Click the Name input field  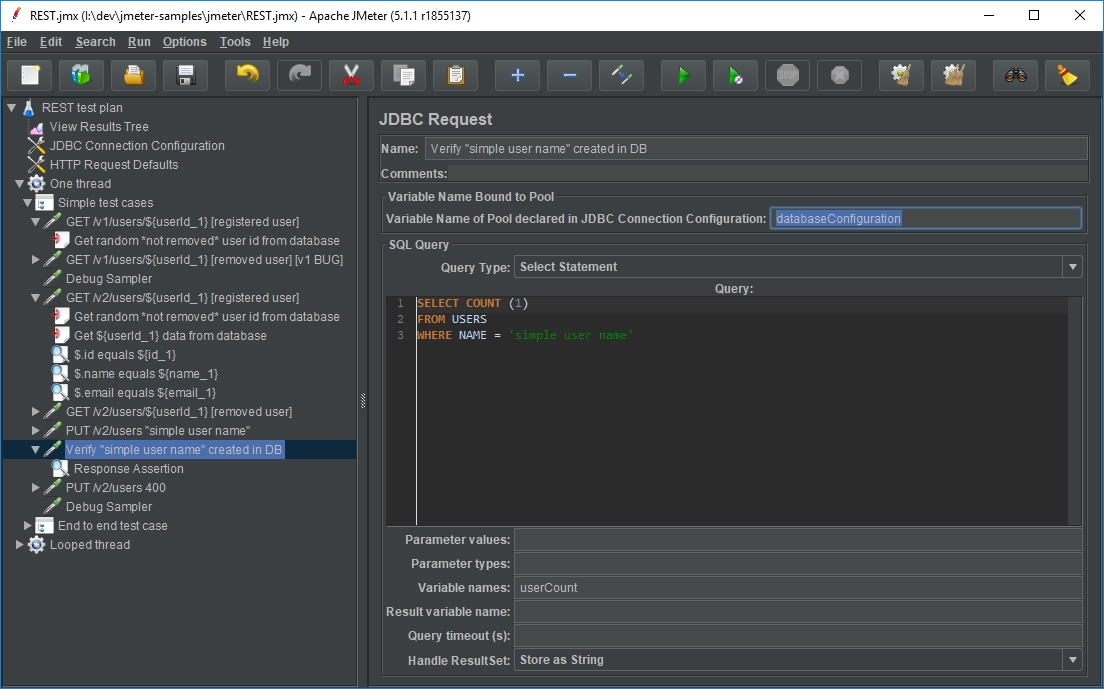point(756,148)
